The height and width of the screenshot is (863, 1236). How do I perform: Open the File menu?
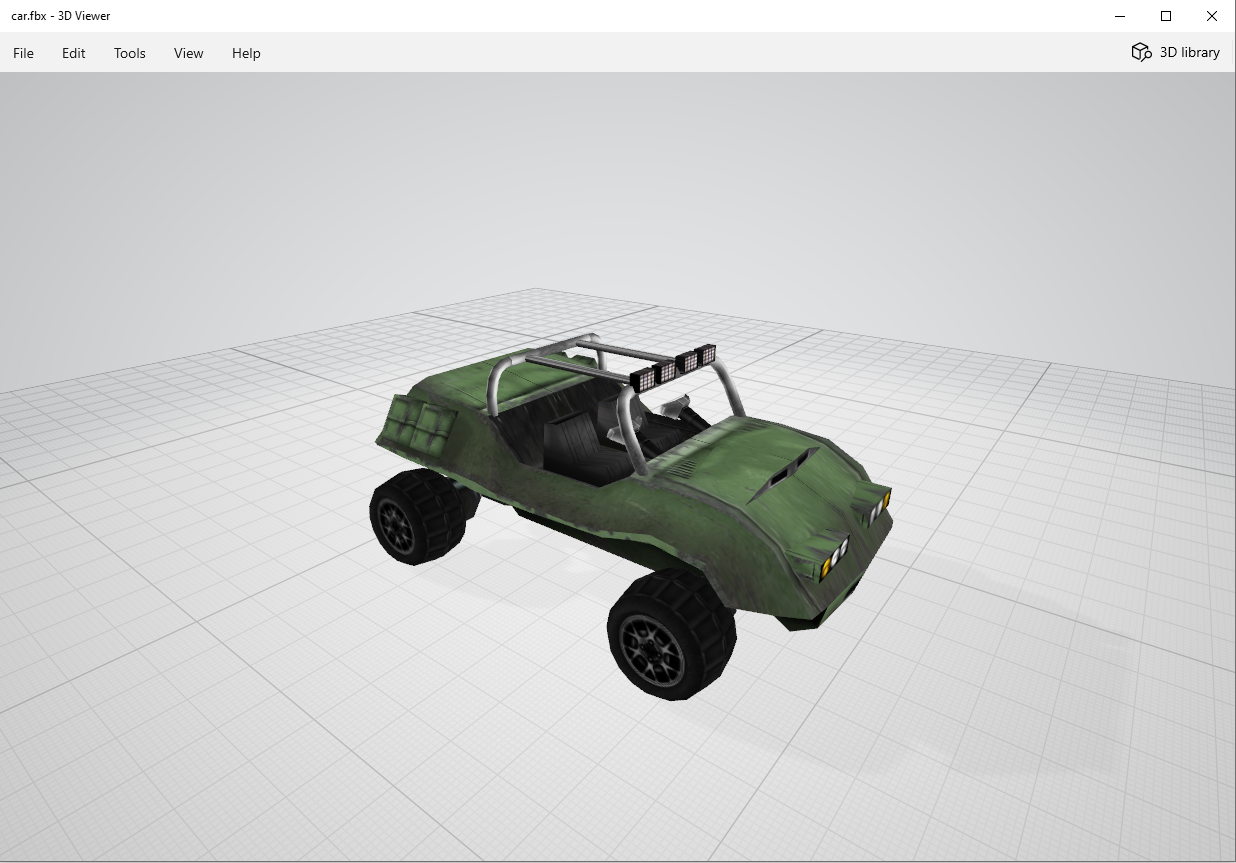(x=23, y=53)
